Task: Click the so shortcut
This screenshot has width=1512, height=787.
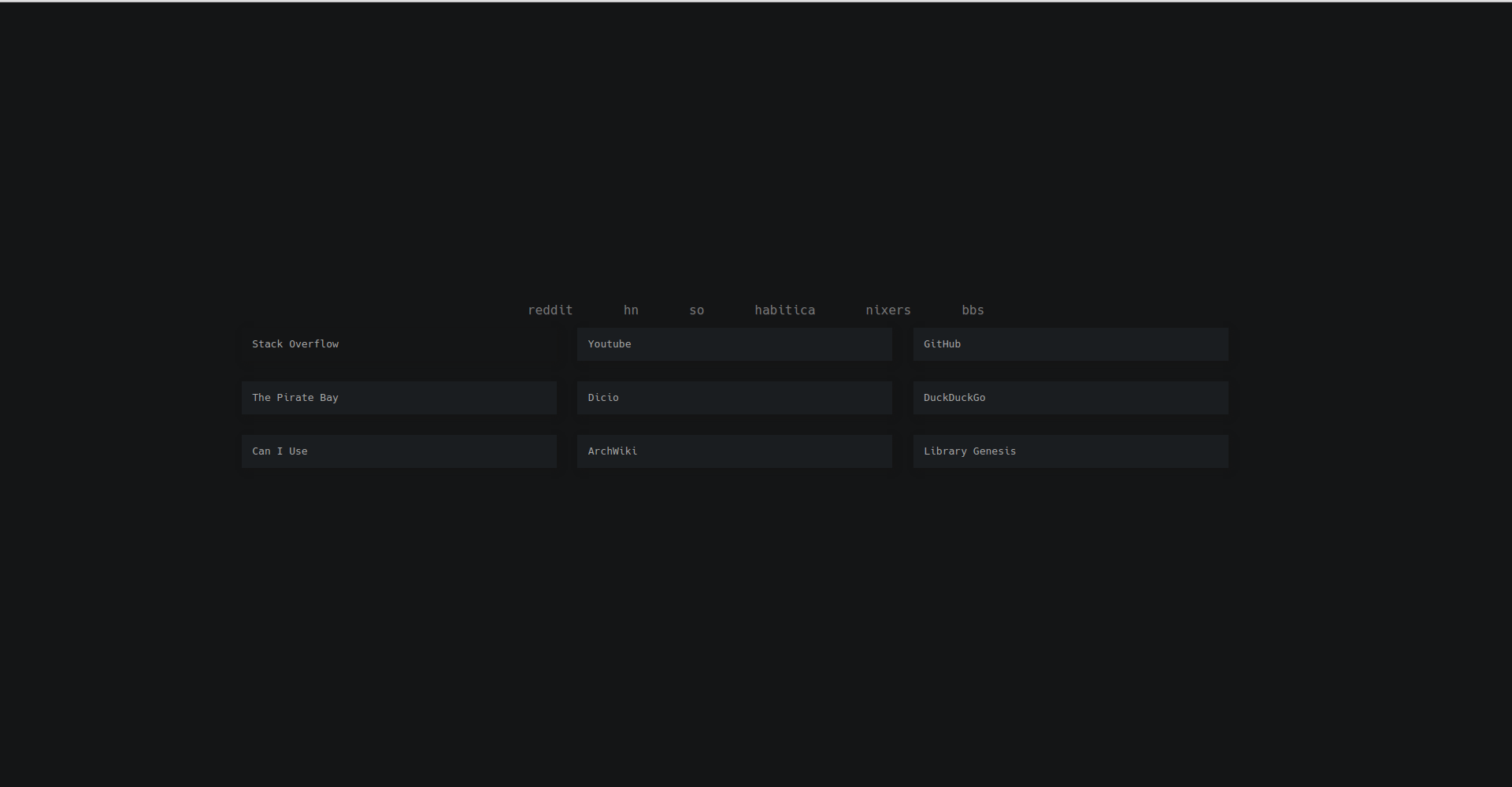Action: coord(696,310)
